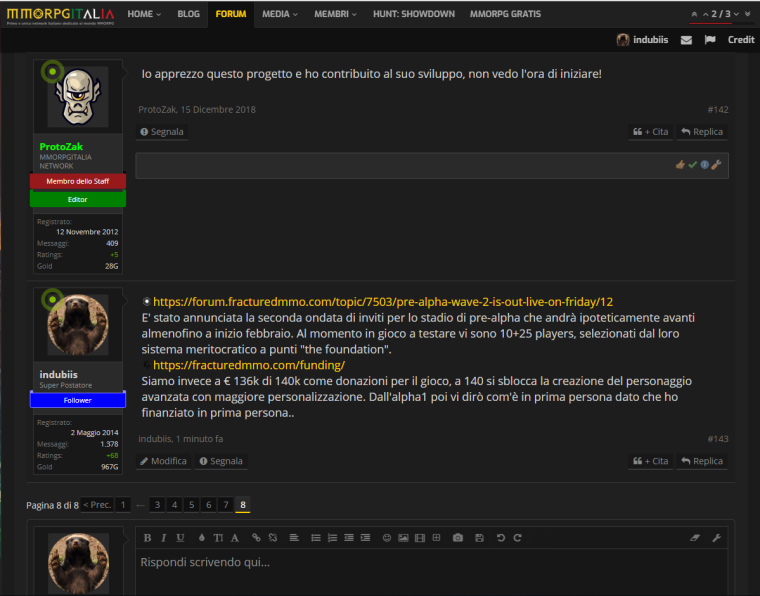
Task: Jump to bottom with double down arrows
Action: (748, 15)
